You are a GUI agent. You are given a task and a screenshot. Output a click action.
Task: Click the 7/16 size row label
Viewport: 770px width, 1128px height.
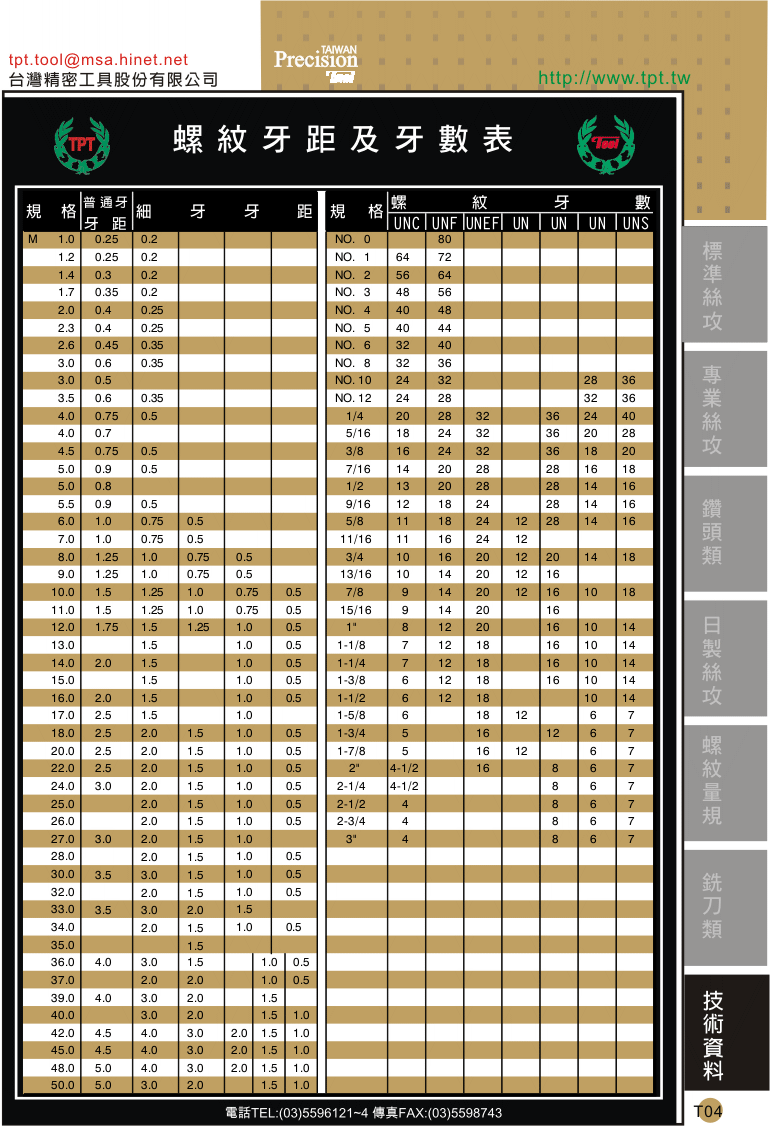coord(358,469)
